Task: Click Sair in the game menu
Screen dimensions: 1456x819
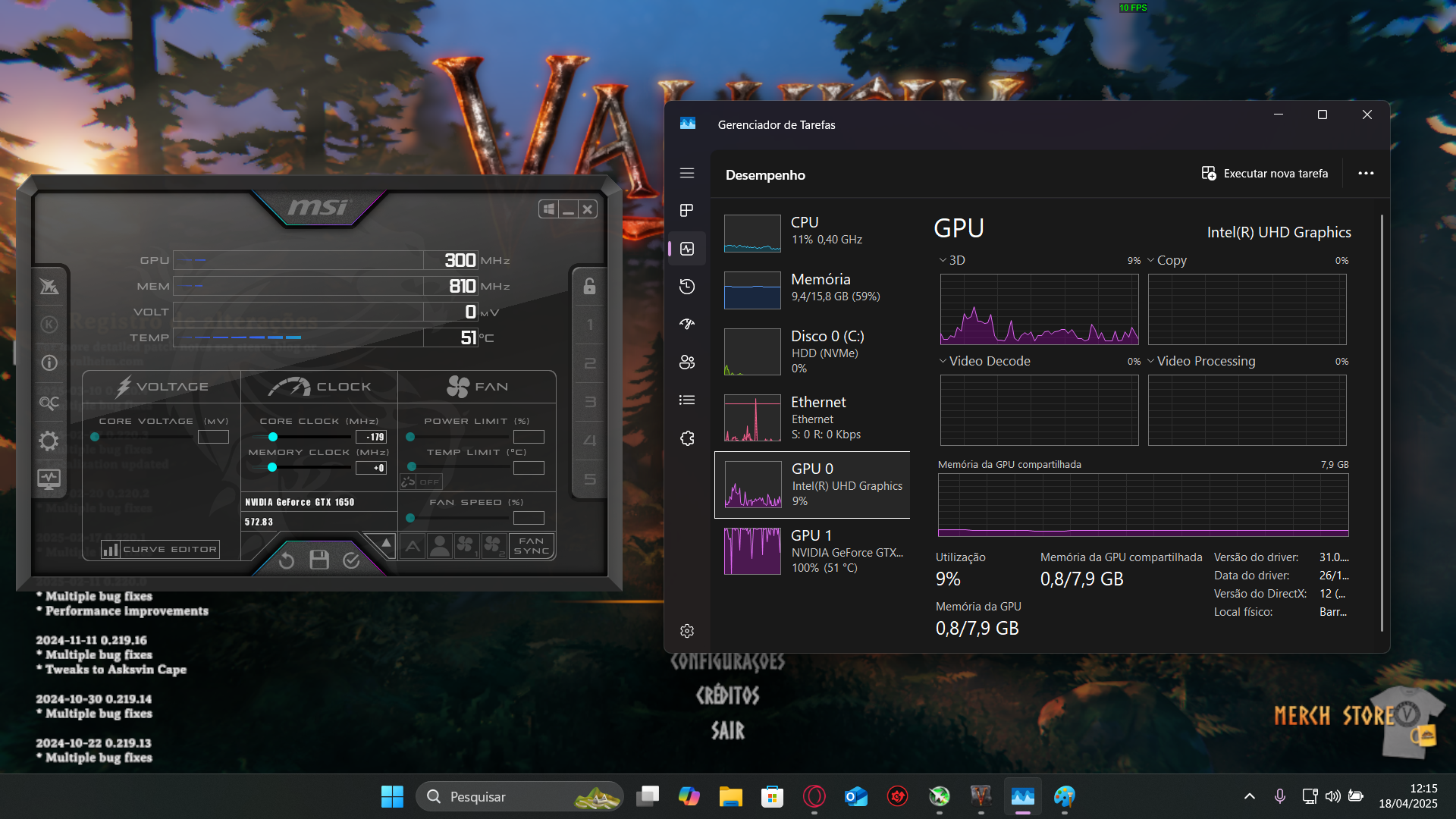Action: (x=727, y=730)
